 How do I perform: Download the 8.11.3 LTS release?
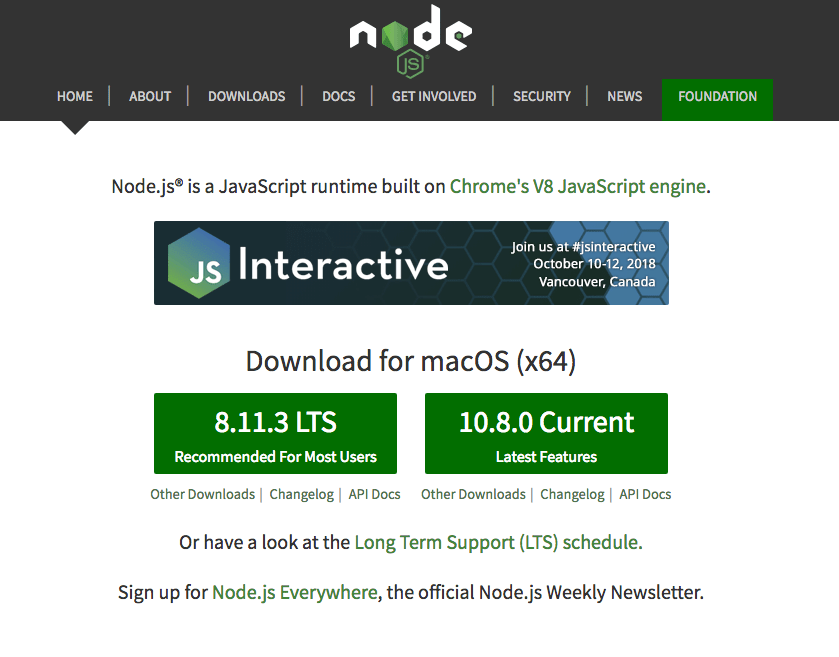pyautogui.click(x=275, y=433)
